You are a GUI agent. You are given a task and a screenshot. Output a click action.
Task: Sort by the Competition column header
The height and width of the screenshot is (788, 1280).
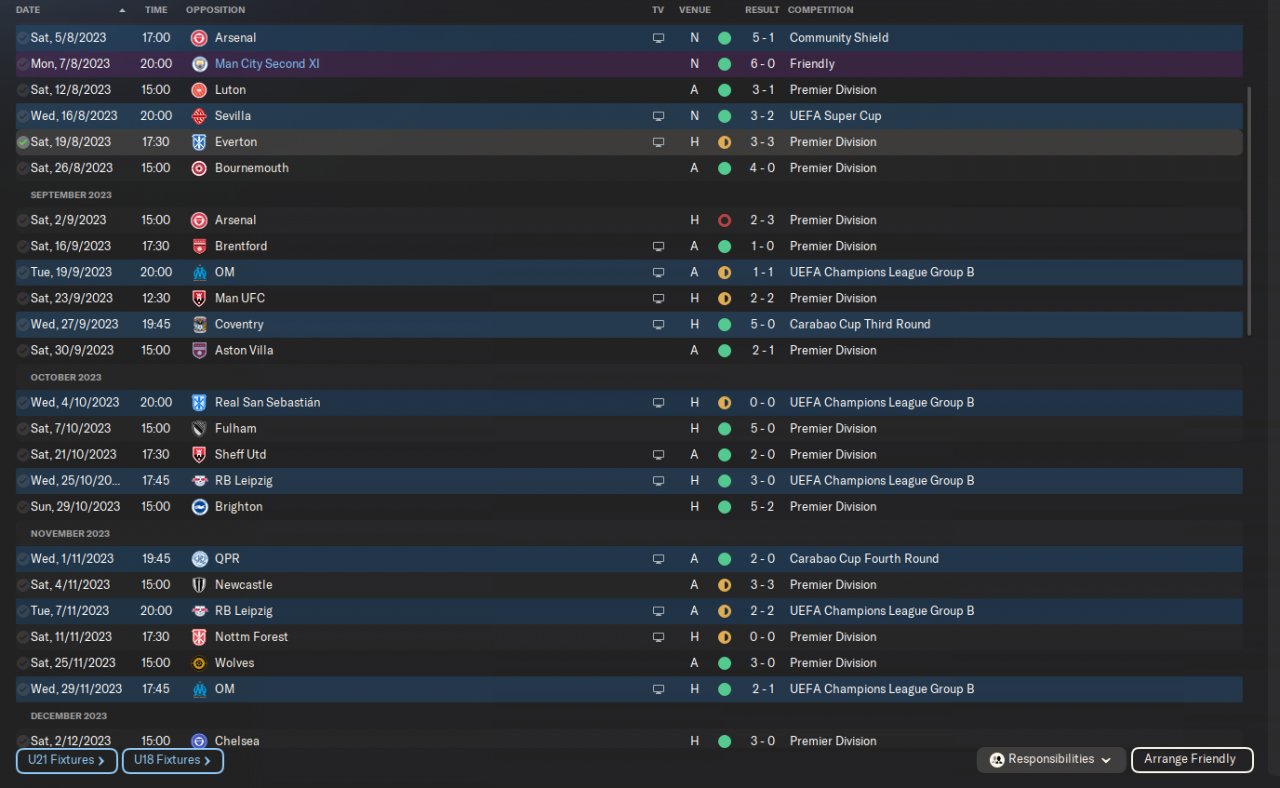(820, 10)
